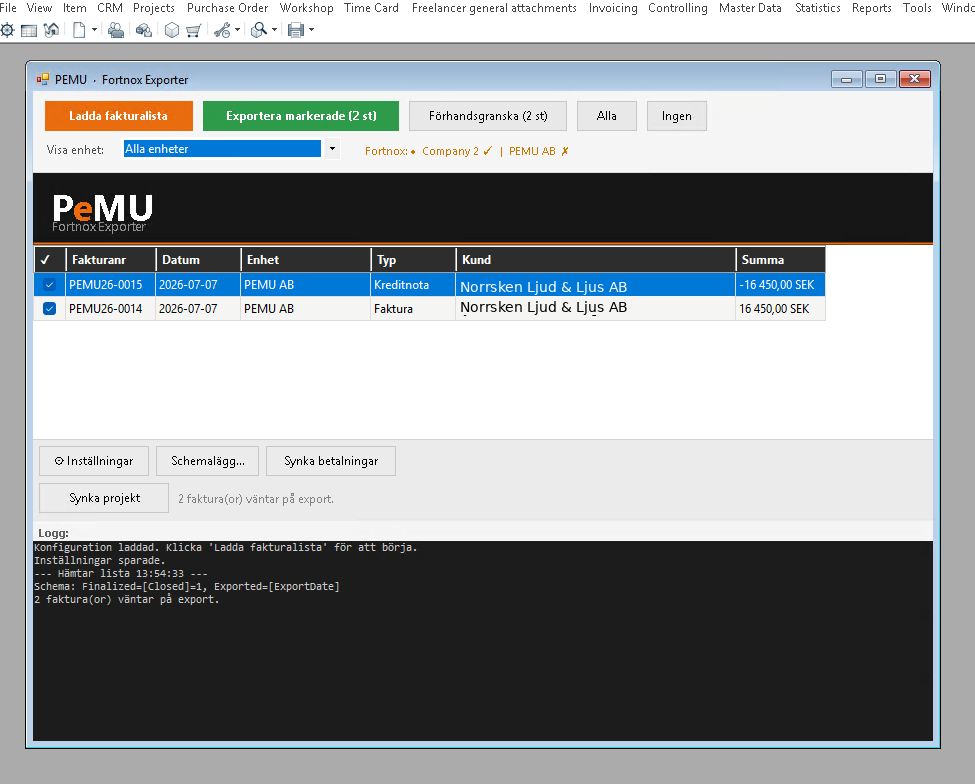Click Förhandsgranska (2 st) button

pyautogui.click(x=488, y=116)
